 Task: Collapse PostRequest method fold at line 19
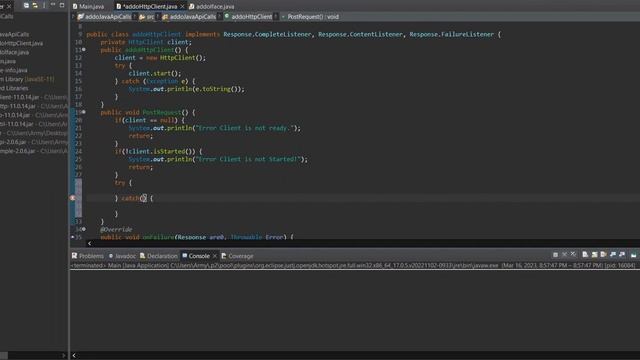coord(84,112)
